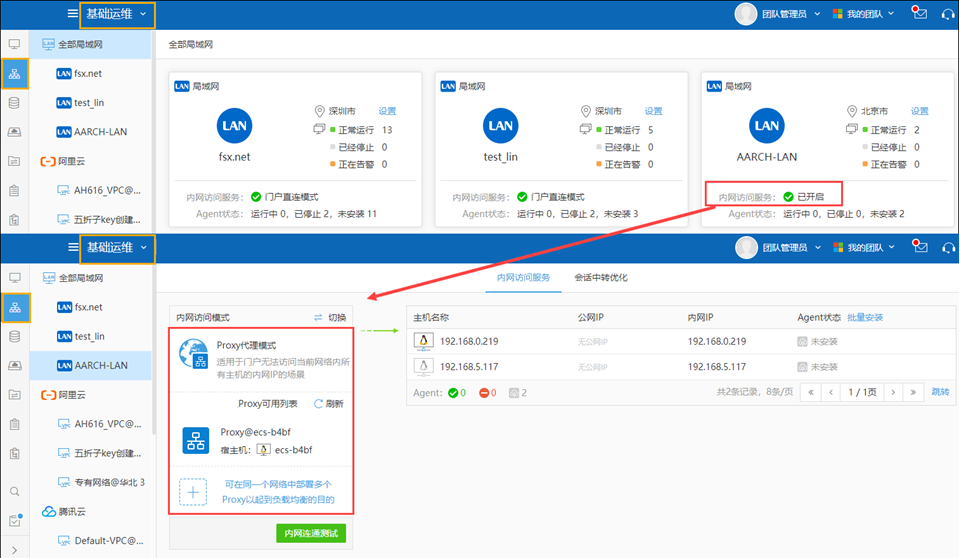Click Linux host icon for 192.168.0.219
The width and height of the screenshot is (960, 558).
(x=424, y=341)
